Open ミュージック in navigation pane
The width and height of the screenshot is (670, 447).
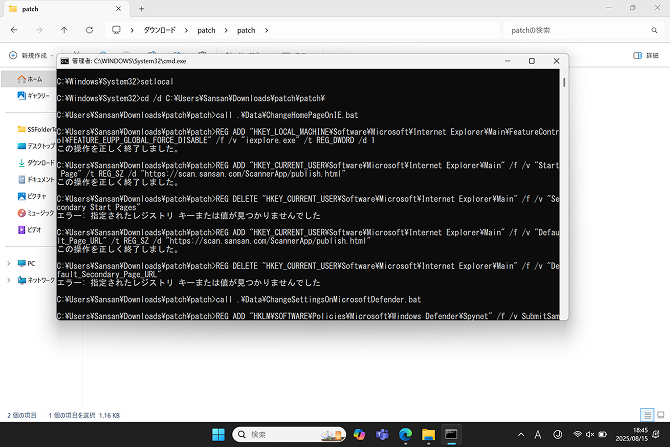click(36, 213)
